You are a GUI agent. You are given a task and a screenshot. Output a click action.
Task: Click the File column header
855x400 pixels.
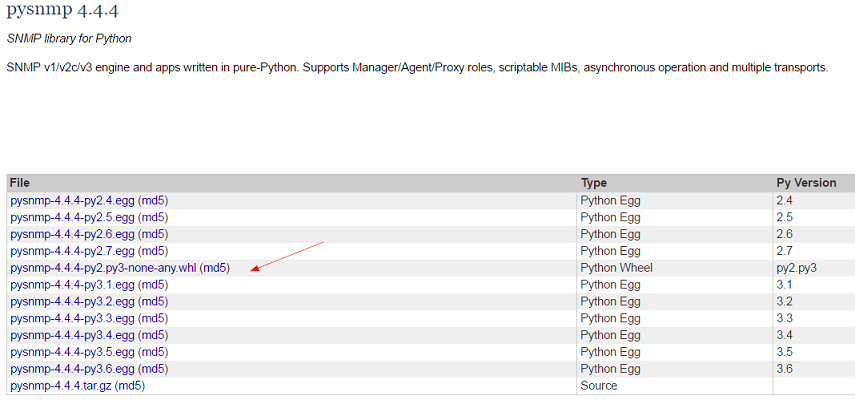pos(20,183)
